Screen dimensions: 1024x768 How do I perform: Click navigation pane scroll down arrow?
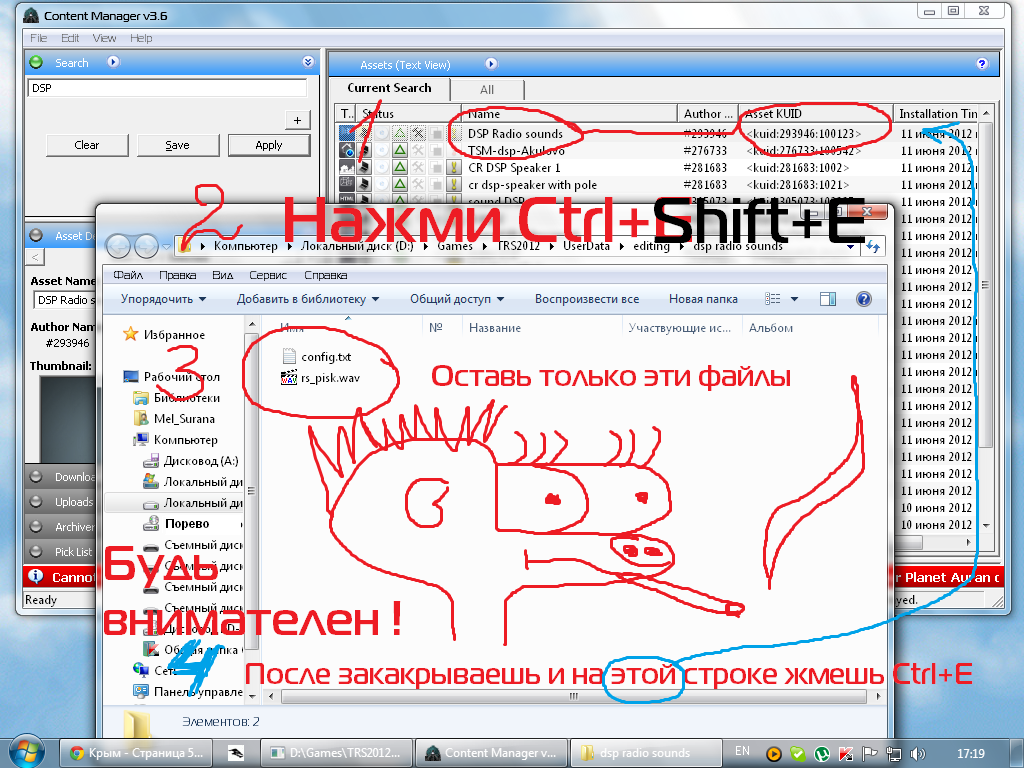pyautogui.click(x=252, y=696)
